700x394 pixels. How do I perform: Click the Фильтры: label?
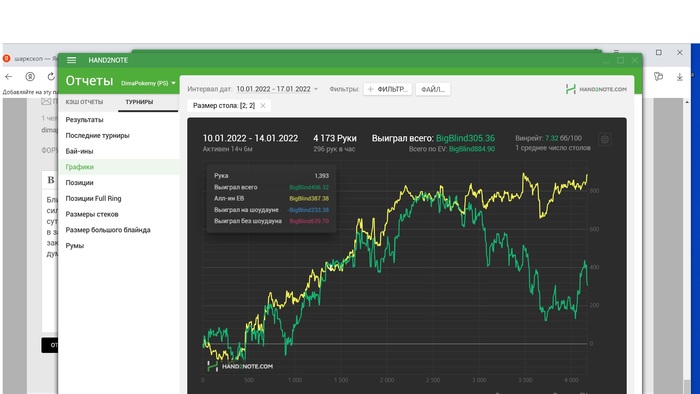click(x=344, y=89)
